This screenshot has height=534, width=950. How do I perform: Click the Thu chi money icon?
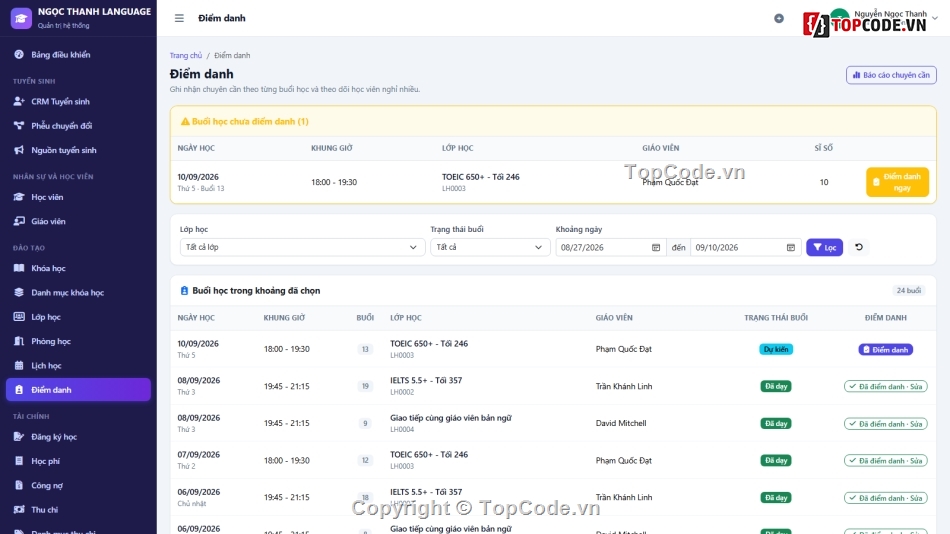pos(19,509)
